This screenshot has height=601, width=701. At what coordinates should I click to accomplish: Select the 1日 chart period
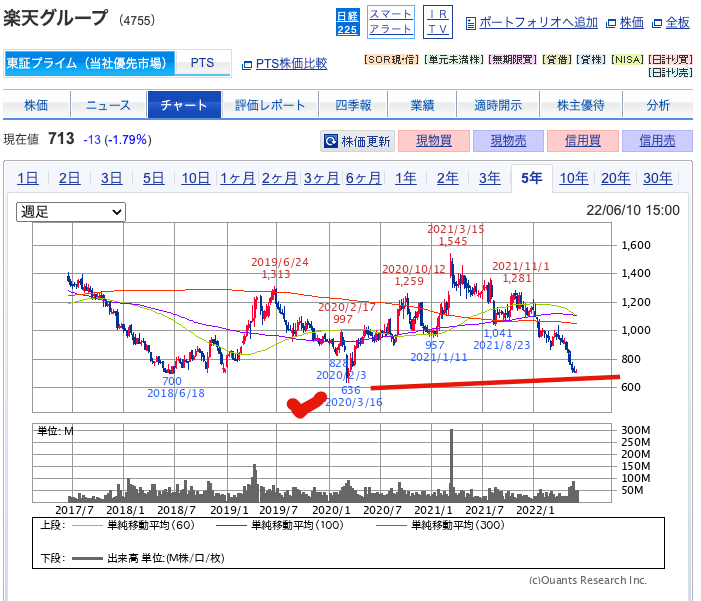[x=28, y=178]
